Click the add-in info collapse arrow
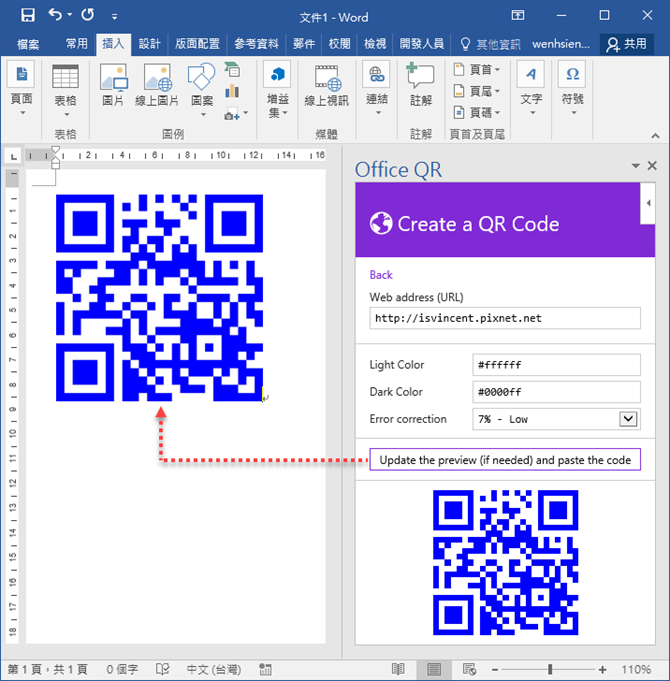 coord(647,203)
